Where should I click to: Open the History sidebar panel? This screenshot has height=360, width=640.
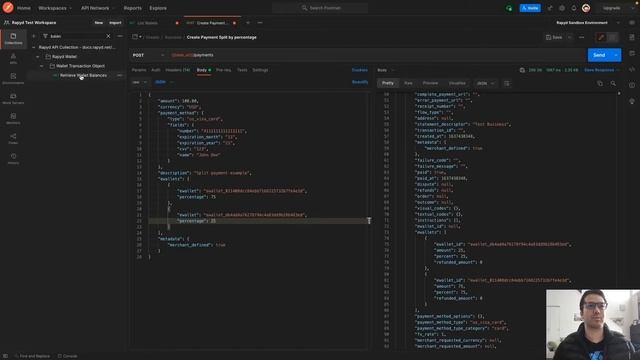13,159
